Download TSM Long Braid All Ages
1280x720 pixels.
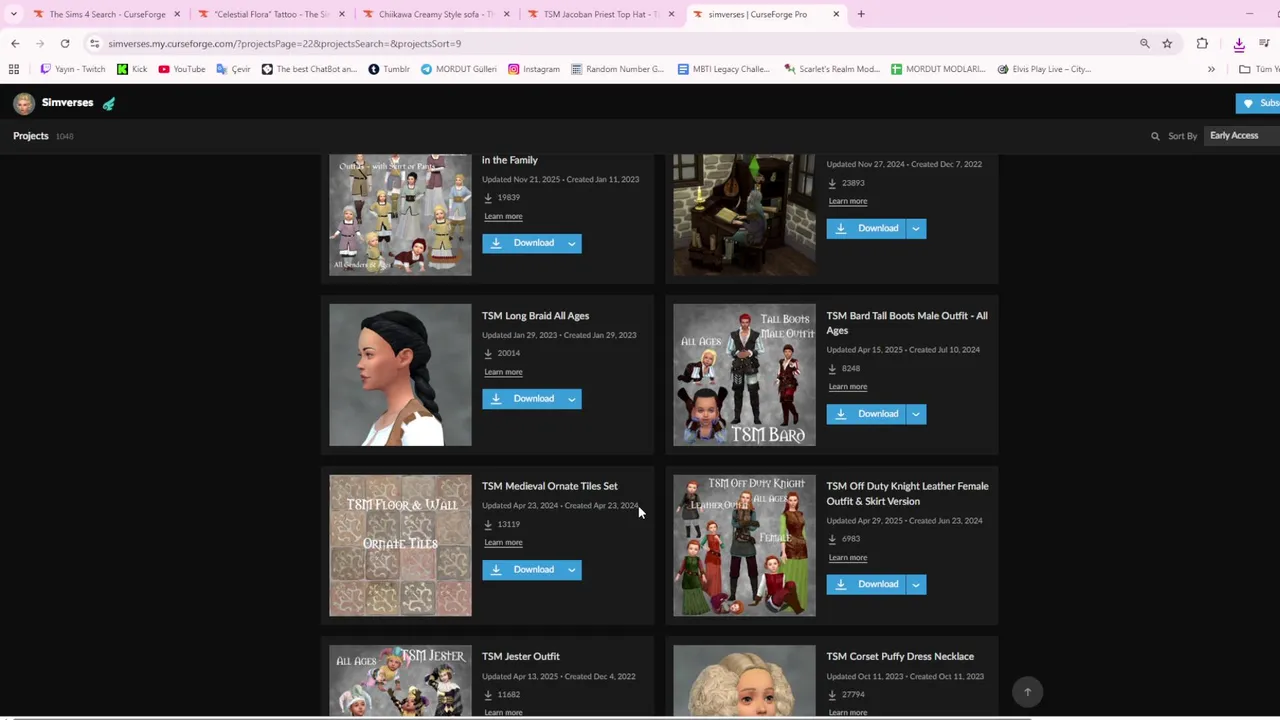[x=522, y=398]
